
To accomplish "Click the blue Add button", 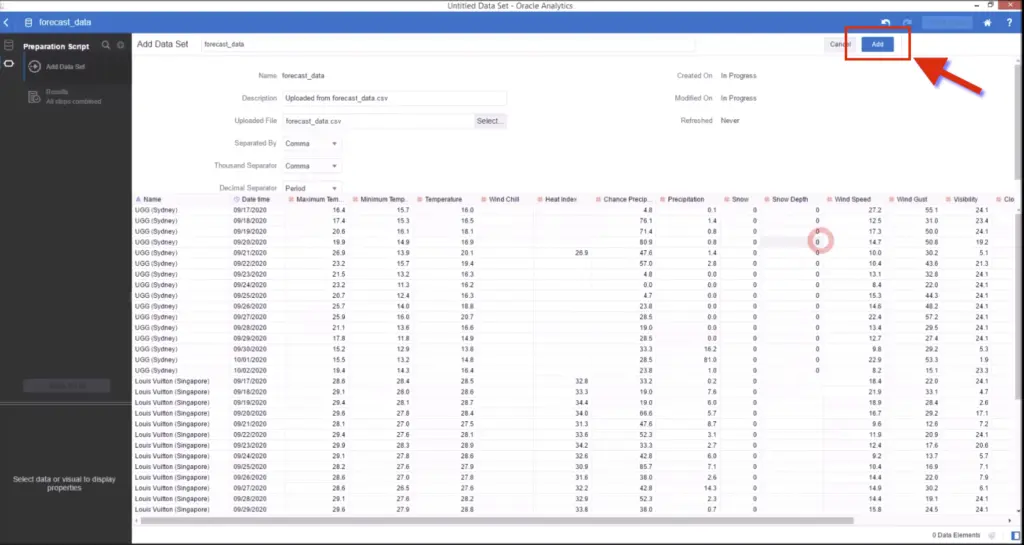I will click(x=877, y=45).
